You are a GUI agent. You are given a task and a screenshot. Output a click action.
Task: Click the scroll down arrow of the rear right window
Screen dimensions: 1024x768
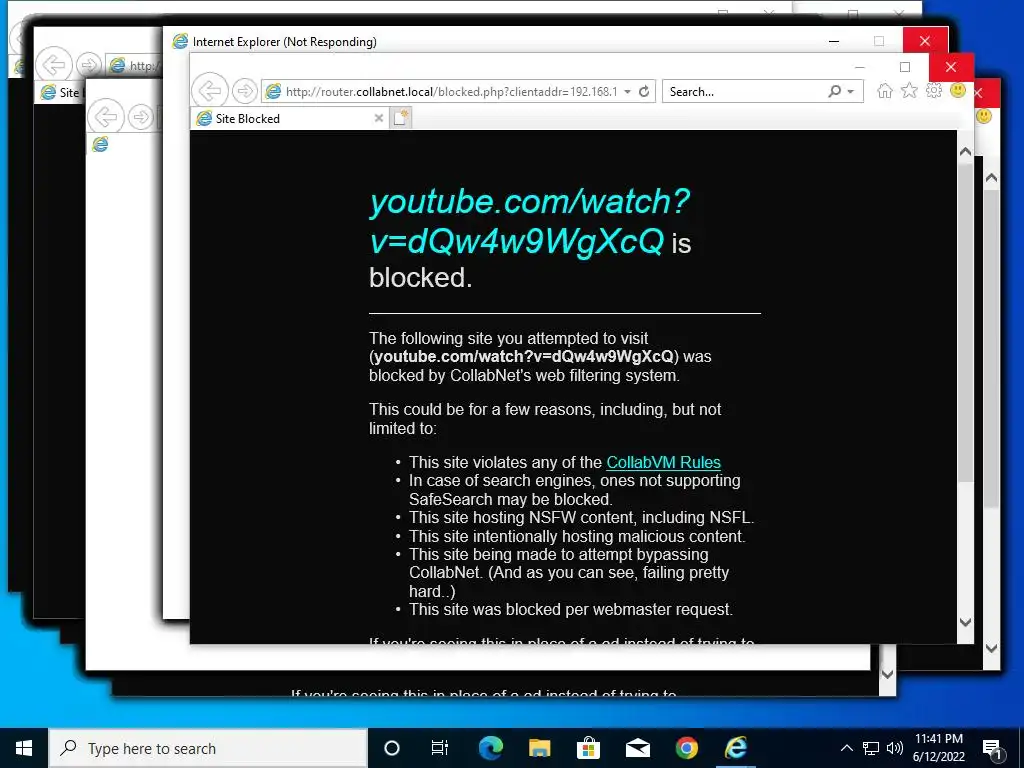[x=991, y=648]
